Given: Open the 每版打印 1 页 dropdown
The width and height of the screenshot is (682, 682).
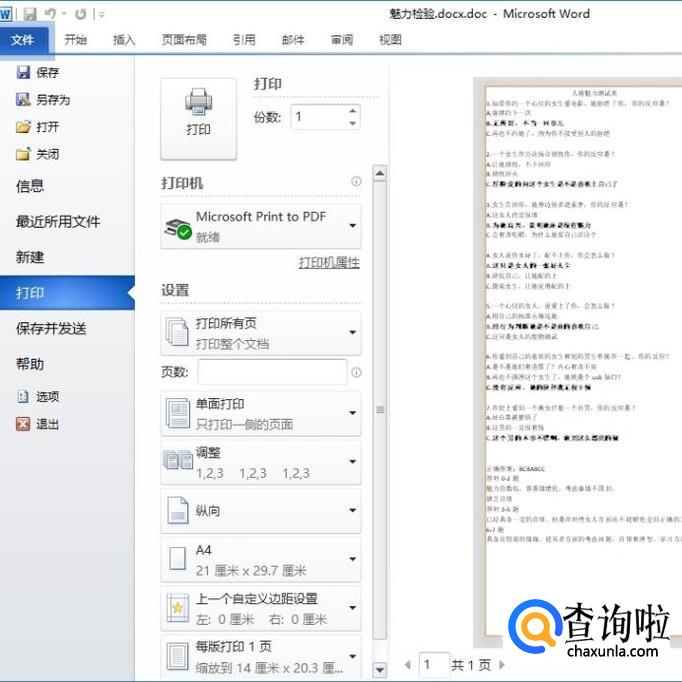Looking at the screenshot, I should [261, 657].
